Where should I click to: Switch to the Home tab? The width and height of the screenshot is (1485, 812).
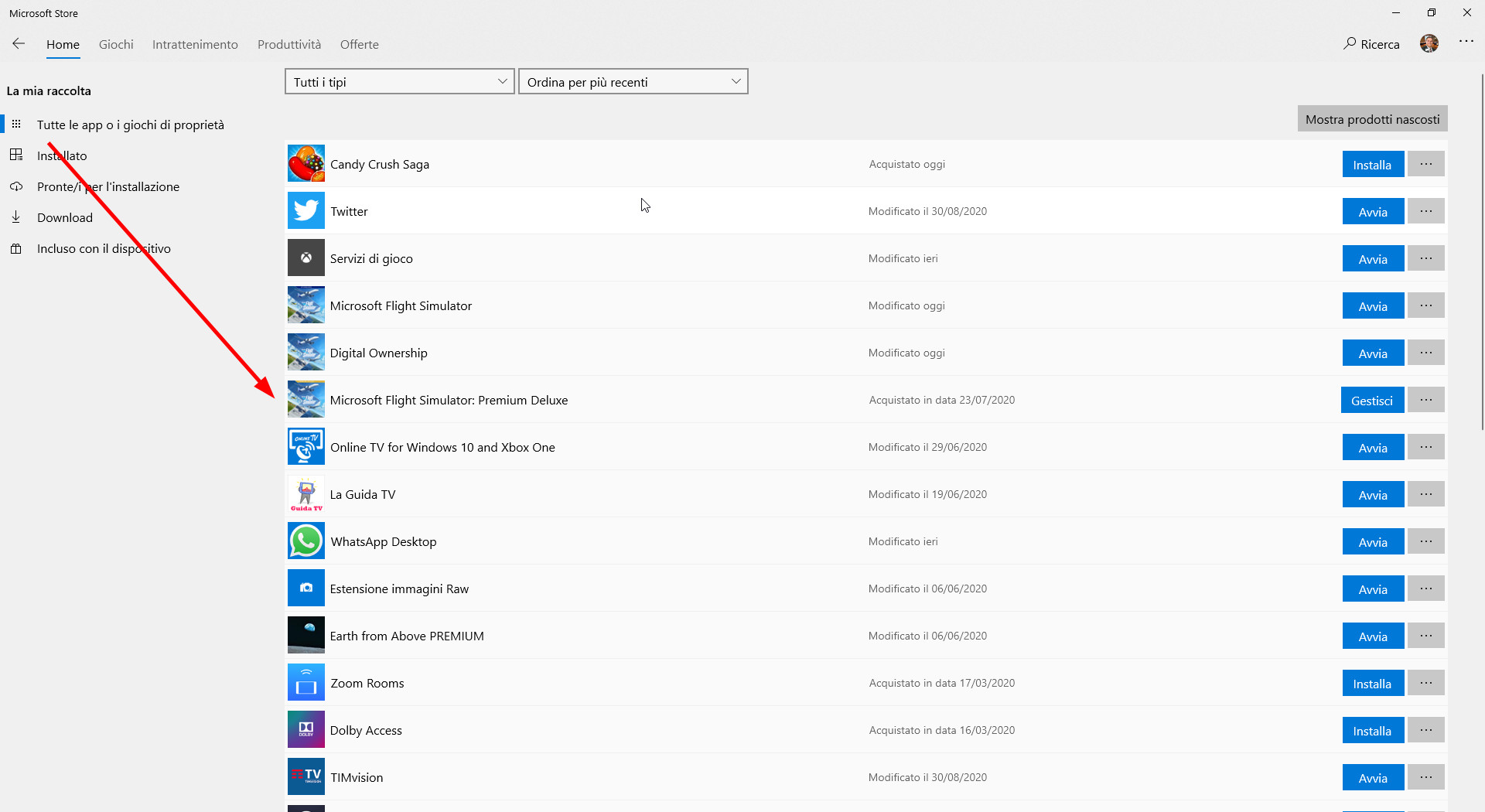click(x=63, y=45)
